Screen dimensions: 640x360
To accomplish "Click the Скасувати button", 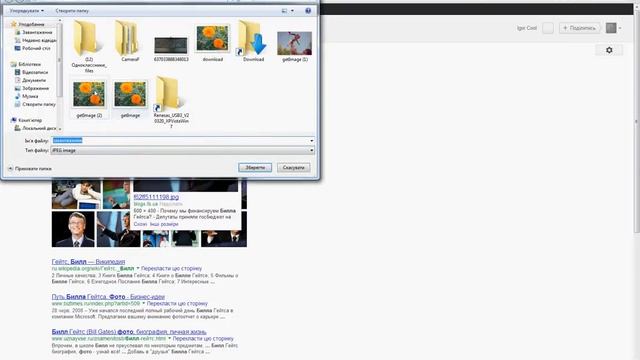I will coord(293,167).
